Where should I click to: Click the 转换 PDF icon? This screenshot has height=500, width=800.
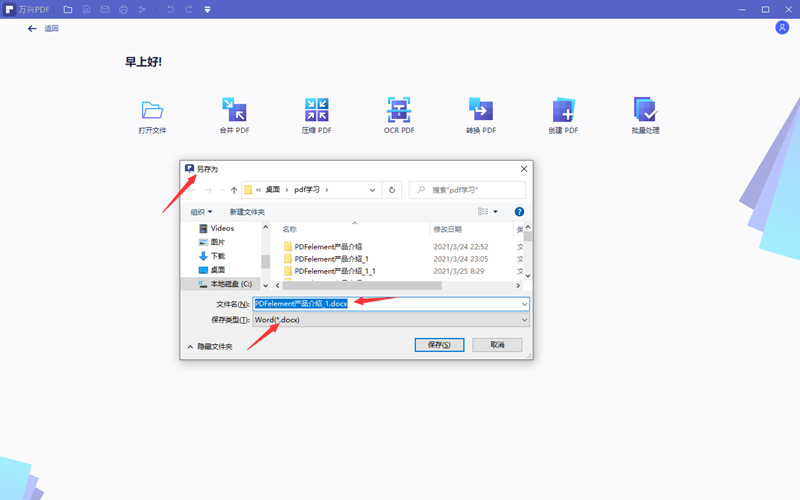(481, 110)
